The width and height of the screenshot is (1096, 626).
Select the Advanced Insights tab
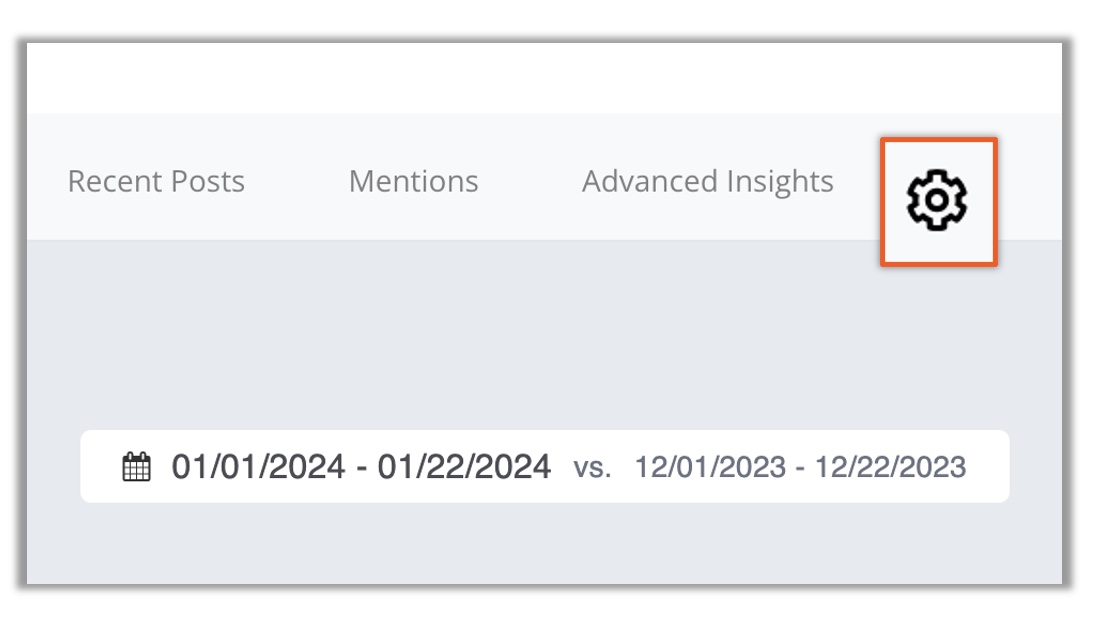[707, 182]
